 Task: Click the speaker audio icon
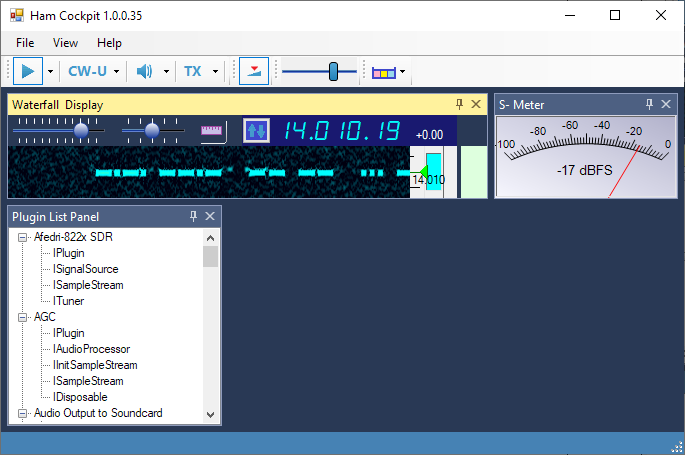coord(145,72)
